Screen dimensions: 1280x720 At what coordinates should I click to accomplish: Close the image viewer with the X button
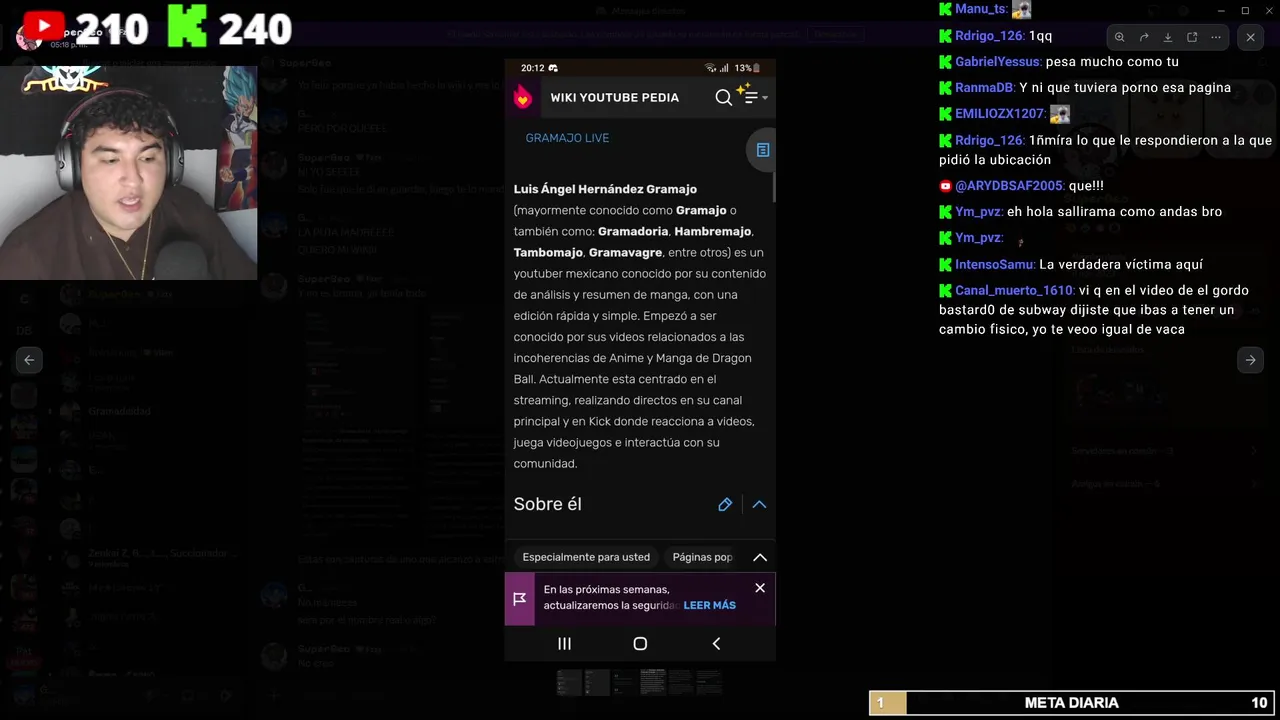tap(1250, 37)
